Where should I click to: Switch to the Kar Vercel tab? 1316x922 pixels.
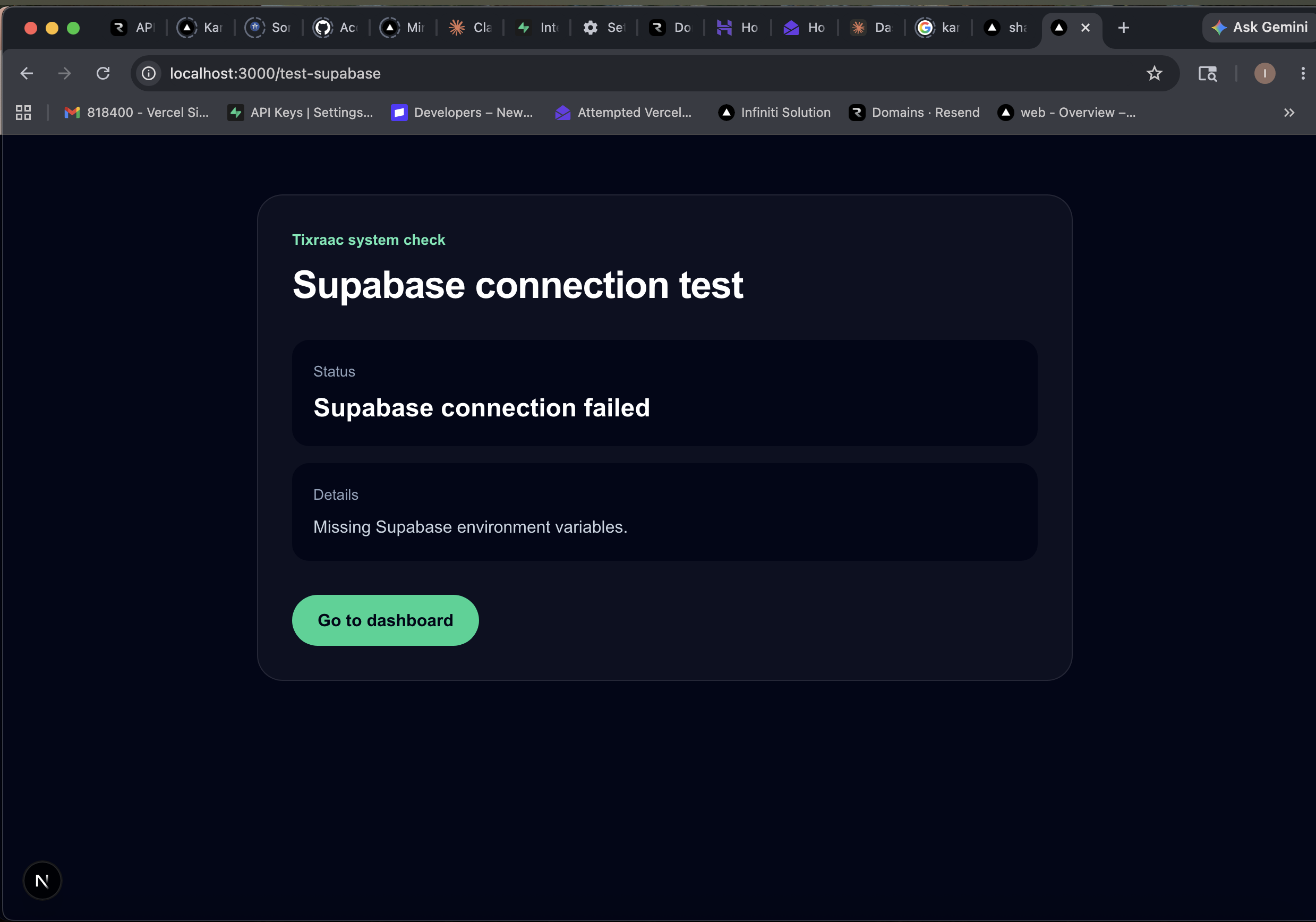(200, 28)
